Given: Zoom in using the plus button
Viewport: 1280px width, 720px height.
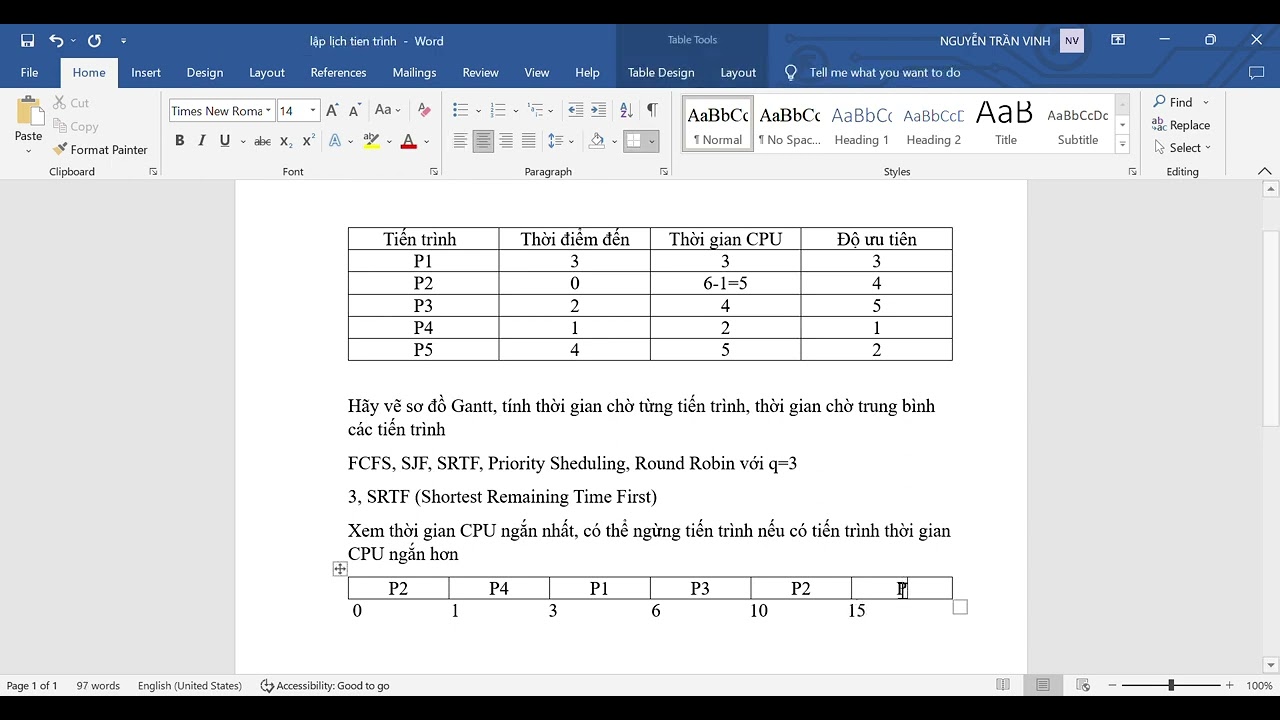Looking at the screenshot, I should pos(1230,686).
